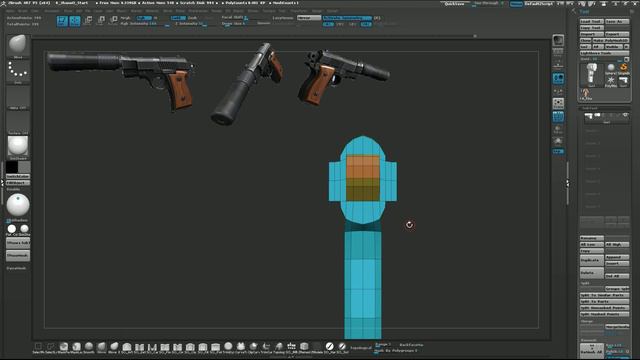Click the Delete subtool button

coord(591,272)
